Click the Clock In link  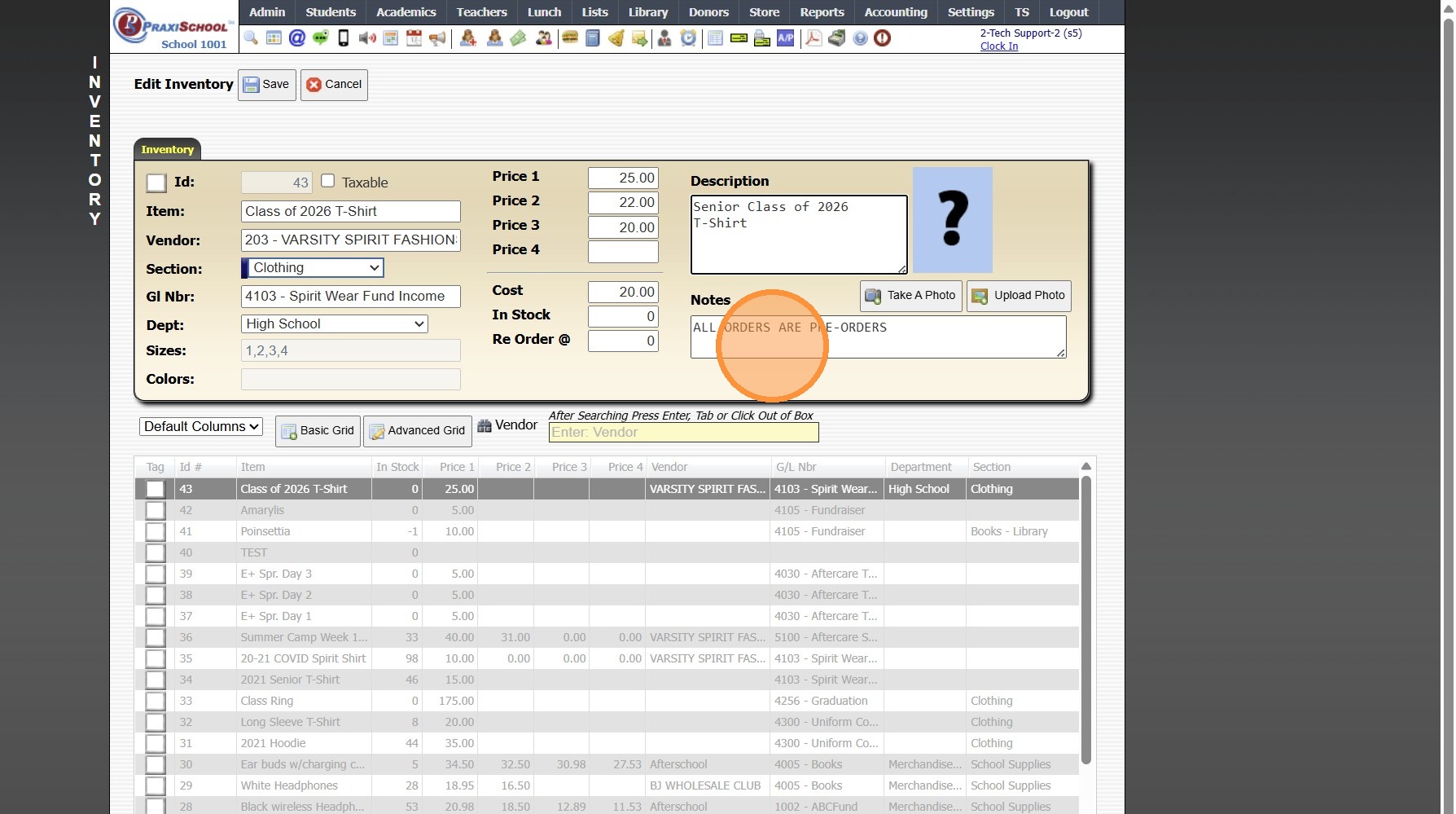(x=999, y=46)
